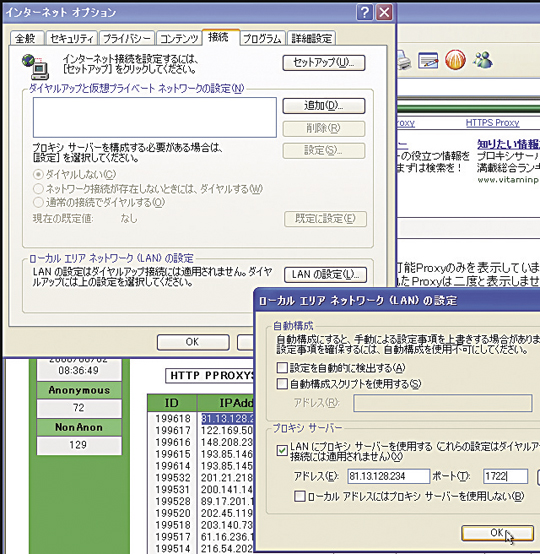
Task: Click the anonymous count value 72
Action: (79, 408)
